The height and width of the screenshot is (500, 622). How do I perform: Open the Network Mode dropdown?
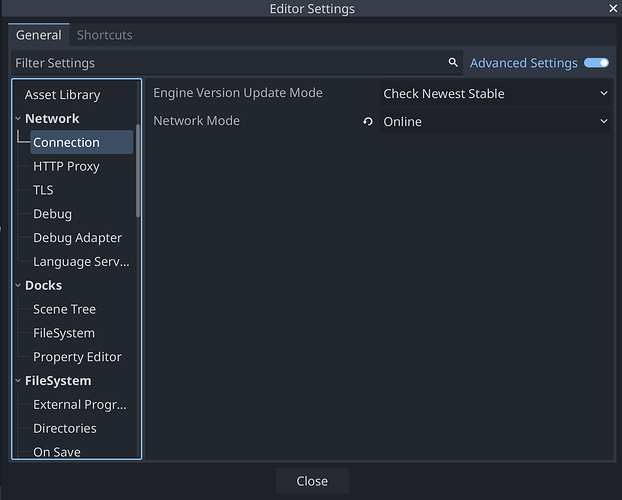click(x=495, y=121)
